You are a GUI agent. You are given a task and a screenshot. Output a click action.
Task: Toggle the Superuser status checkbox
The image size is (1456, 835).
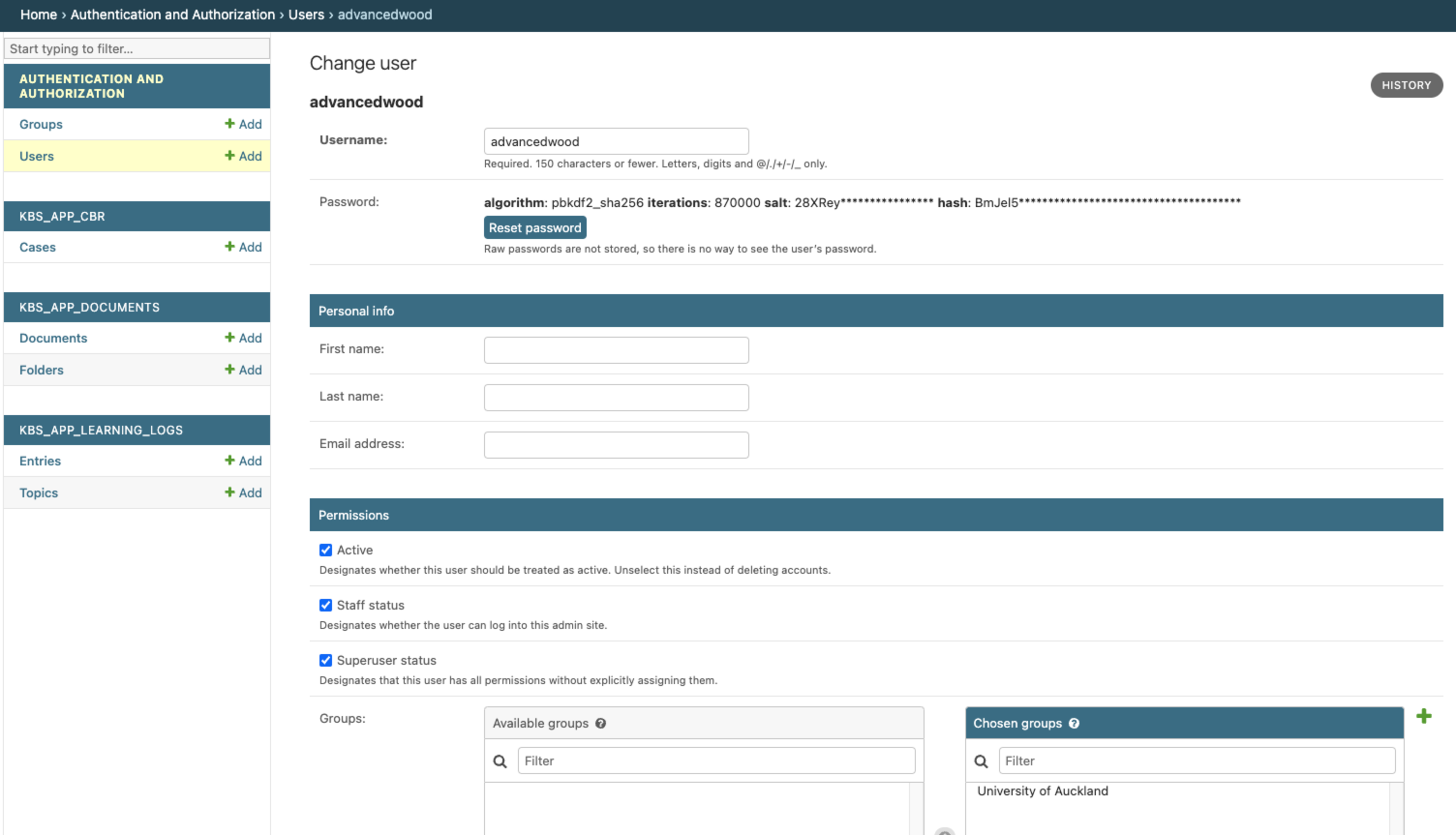coord(325,660)
